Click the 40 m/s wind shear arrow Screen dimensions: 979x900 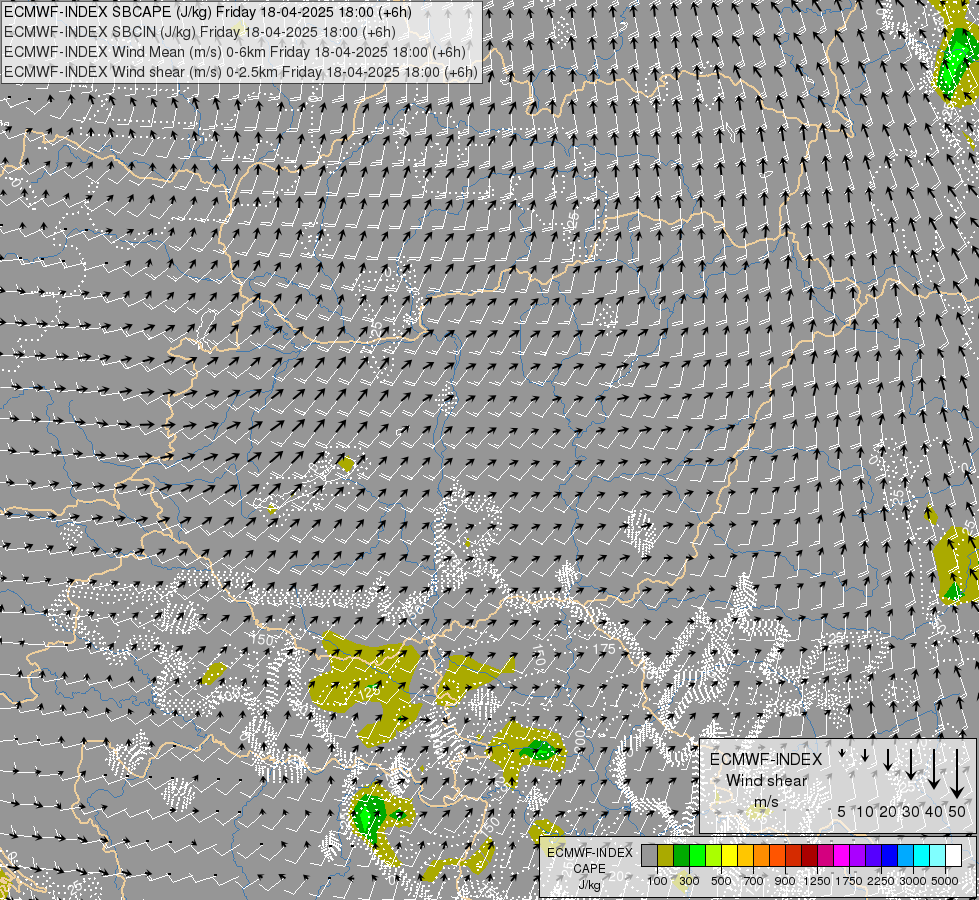pyautogui.click(x=934, y=769)
